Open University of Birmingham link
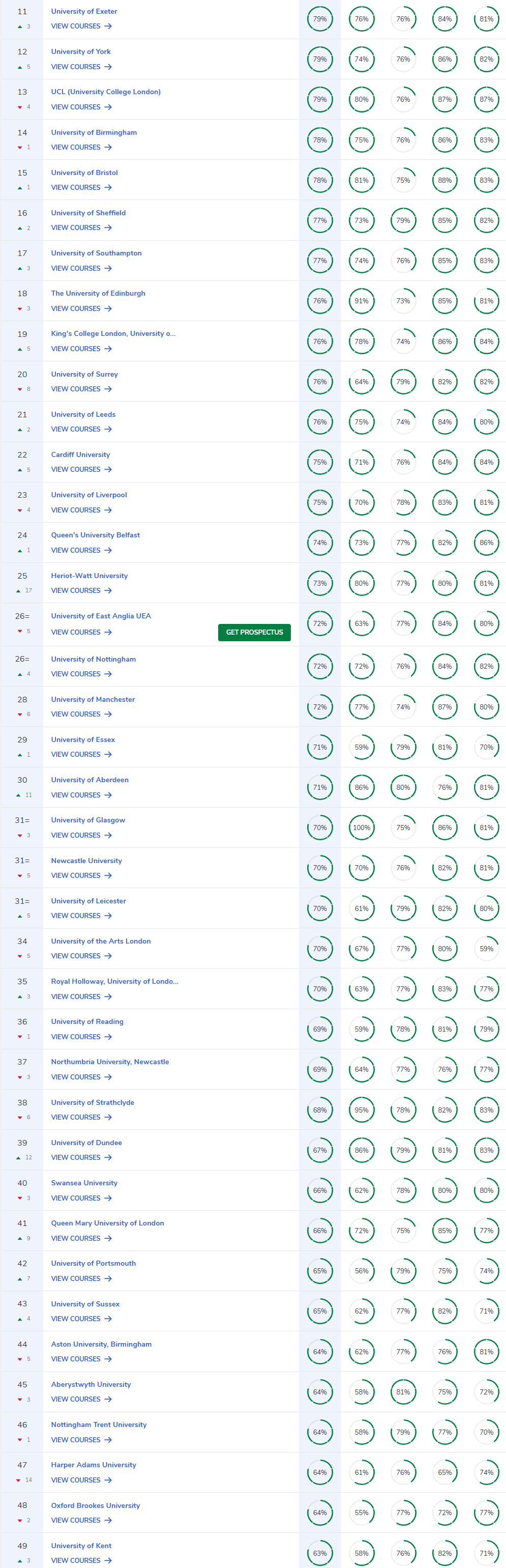 coord(94,132)
